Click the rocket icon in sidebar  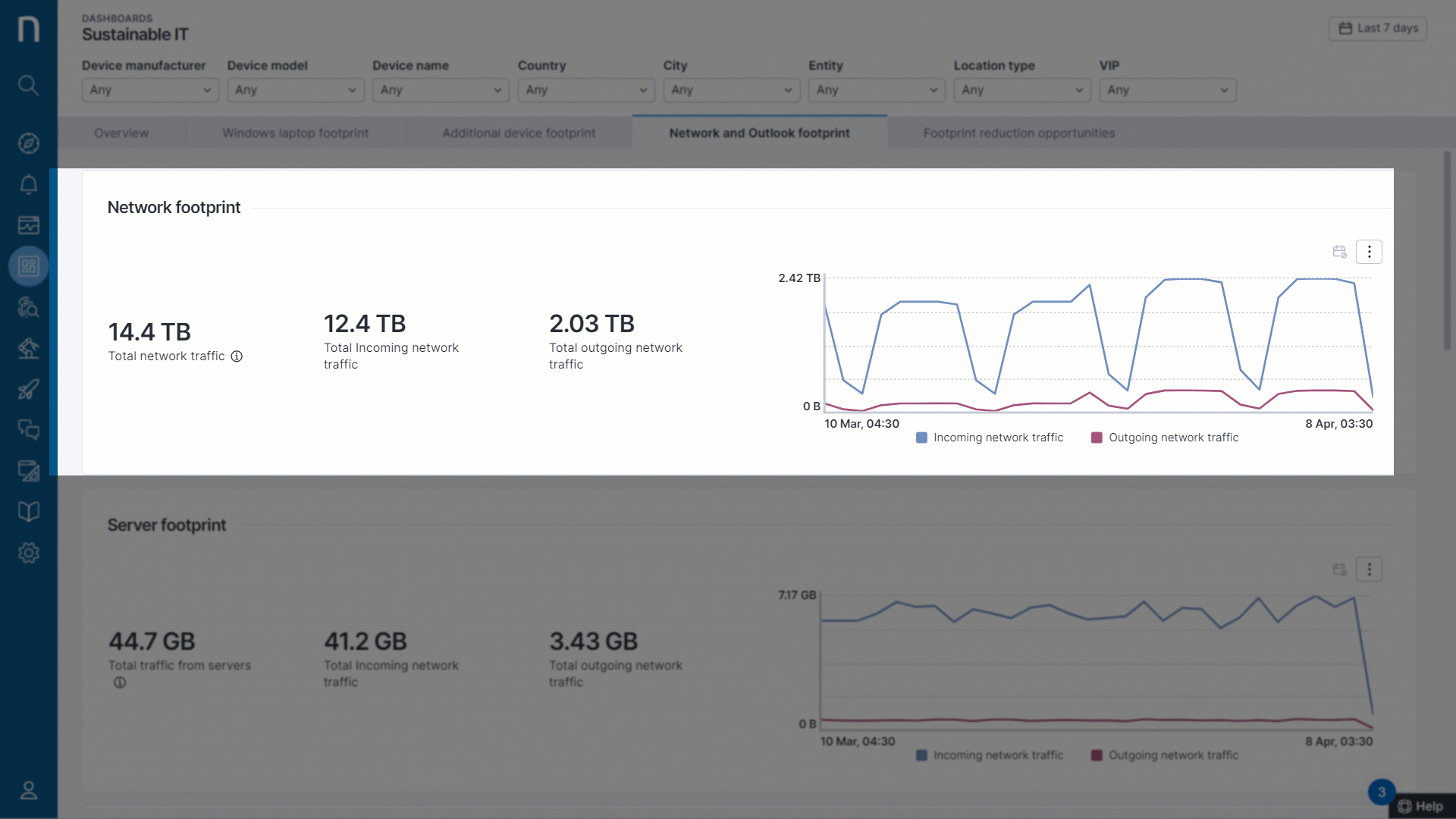point(28,389)
